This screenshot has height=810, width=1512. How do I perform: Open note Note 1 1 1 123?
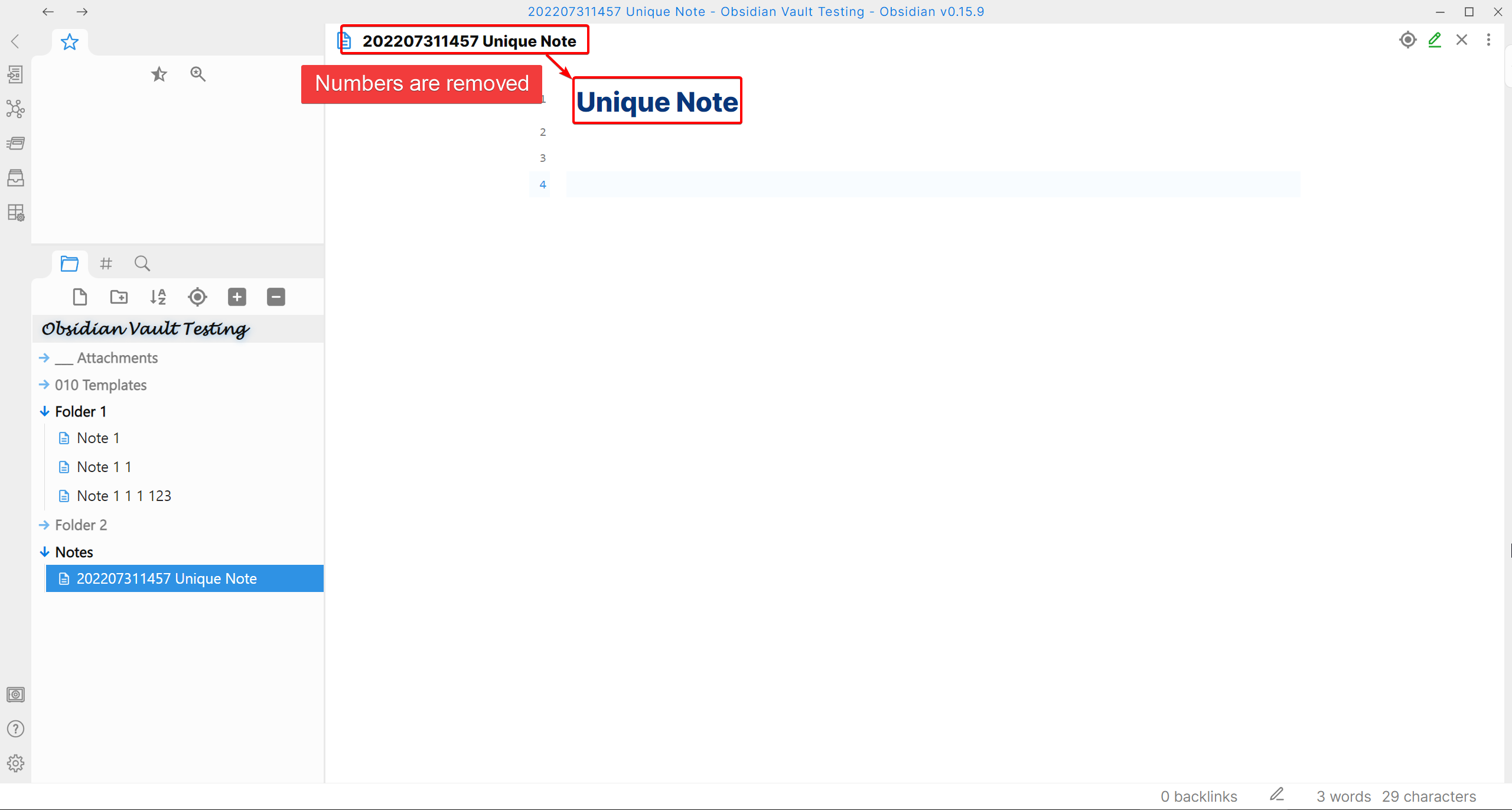tap(123, 496)
